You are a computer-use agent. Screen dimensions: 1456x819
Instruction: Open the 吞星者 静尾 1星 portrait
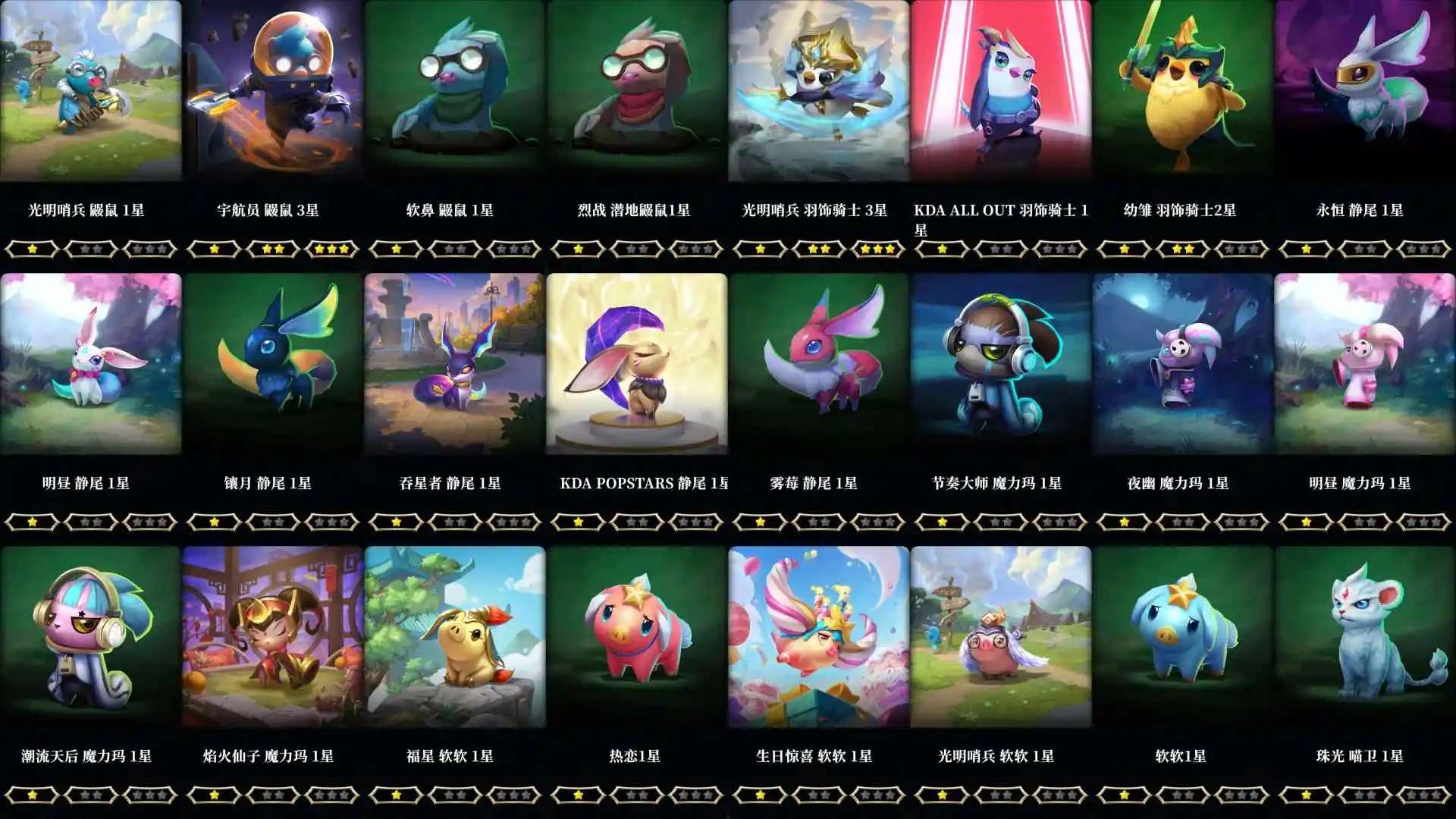point(455,364)
